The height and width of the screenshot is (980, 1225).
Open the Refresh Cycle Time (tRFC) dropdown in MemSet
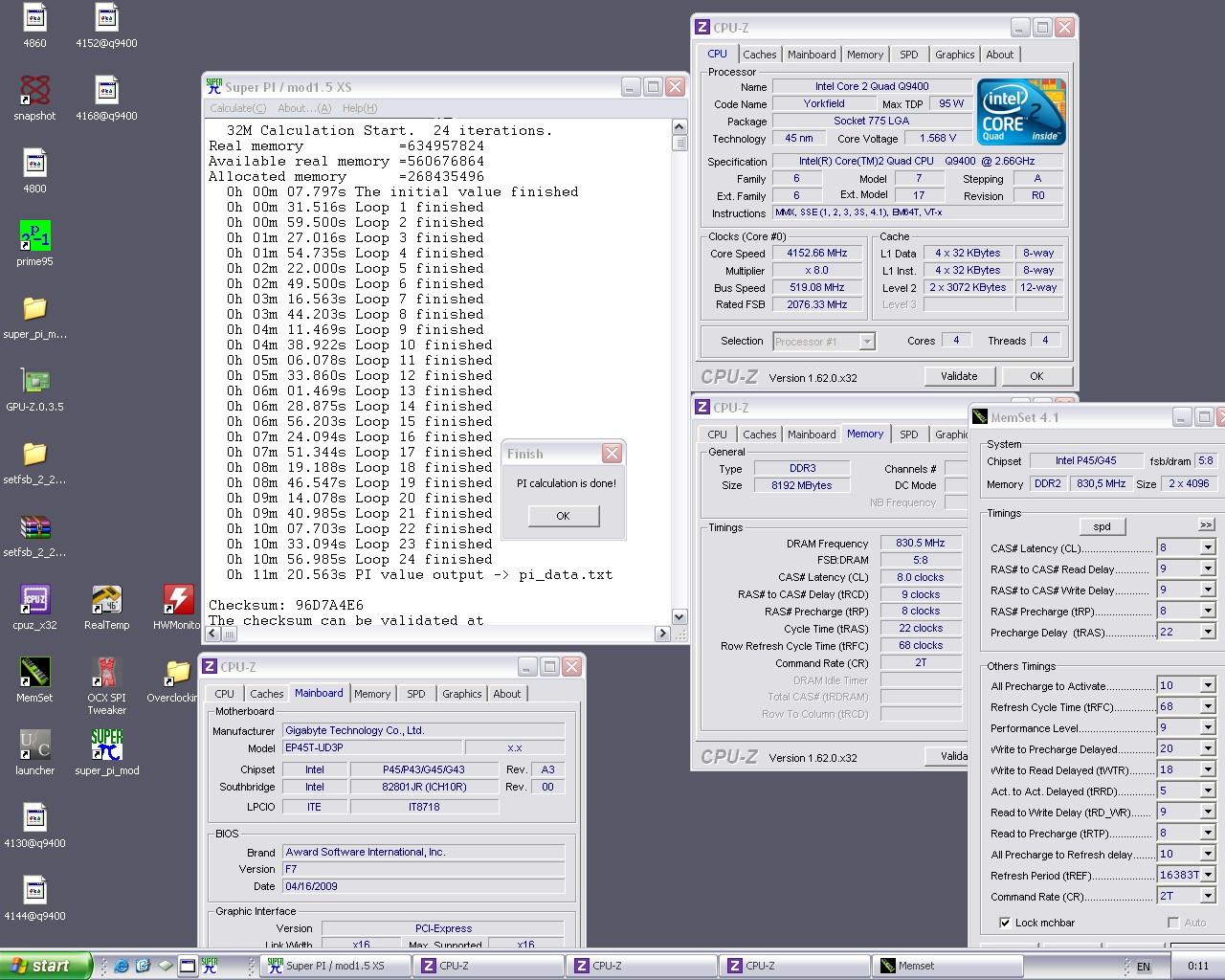[1208, 707]
